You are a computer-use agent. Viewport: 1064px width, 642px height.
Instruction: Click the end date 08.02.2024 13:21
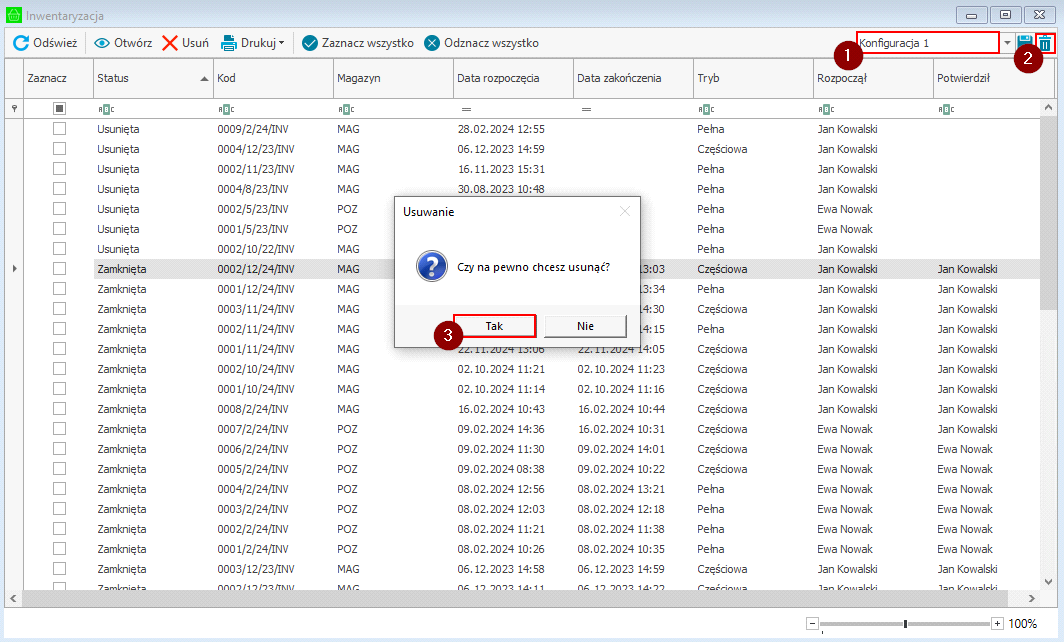coord(621,489)
